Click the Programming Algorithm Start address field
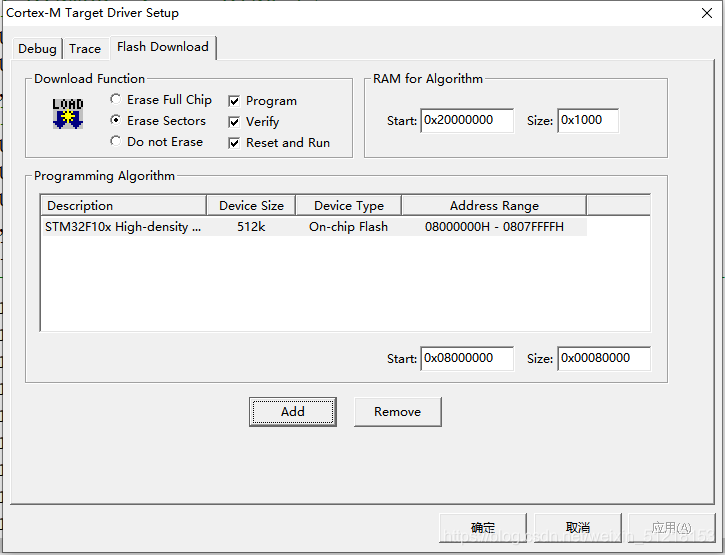The height and width of the screenshot is (555, 725). click(x=467, y=358)
